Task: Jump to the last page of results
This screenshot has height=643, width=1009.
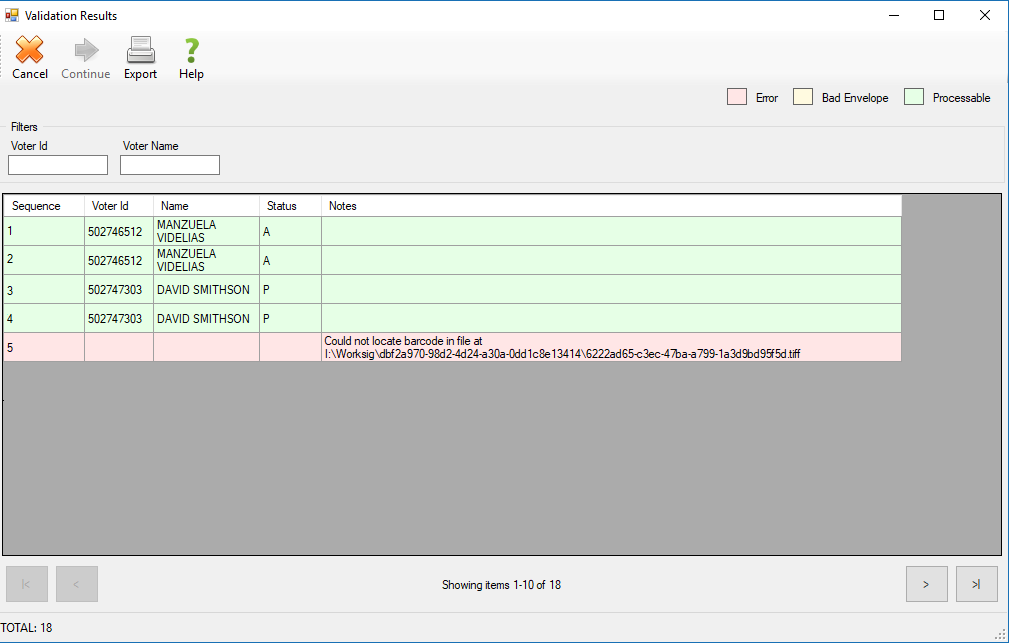Action: [977, 584]
